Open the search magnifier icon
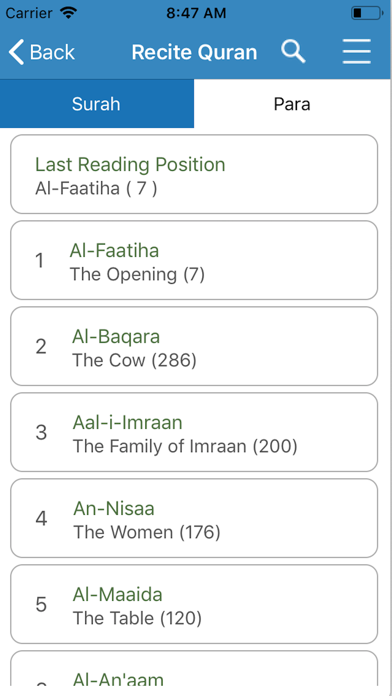 pos(293,52)
